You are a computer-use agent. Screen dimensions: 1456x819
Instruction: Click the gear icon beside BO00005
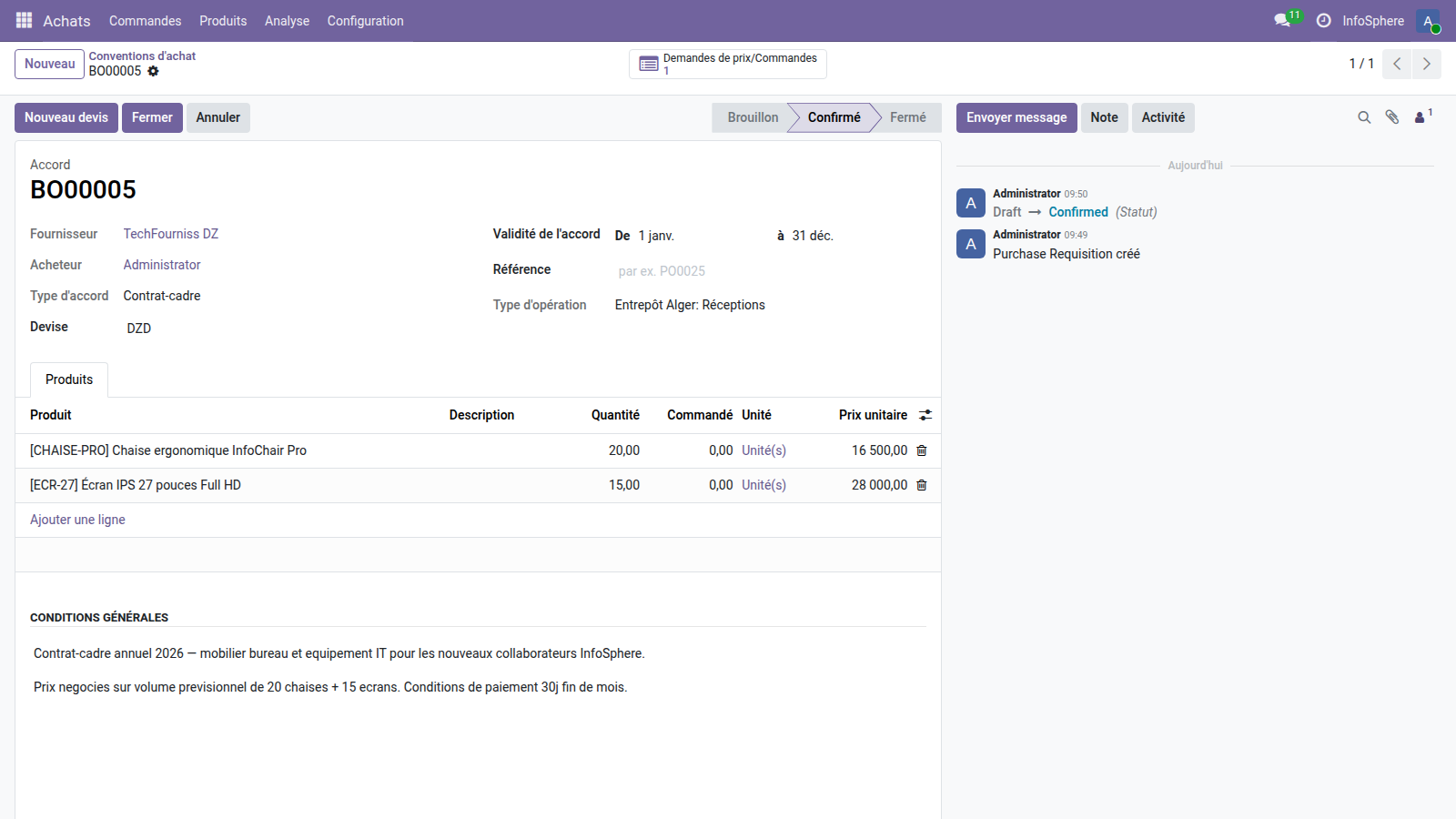coord(153,71)
